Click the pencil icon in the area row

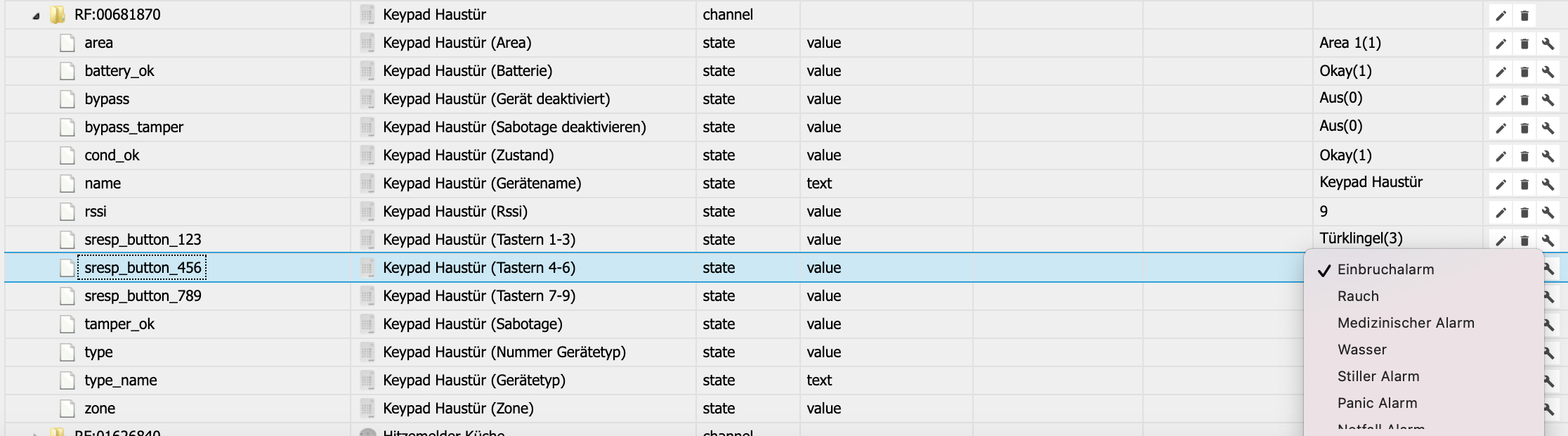(x=1501, y=44)
